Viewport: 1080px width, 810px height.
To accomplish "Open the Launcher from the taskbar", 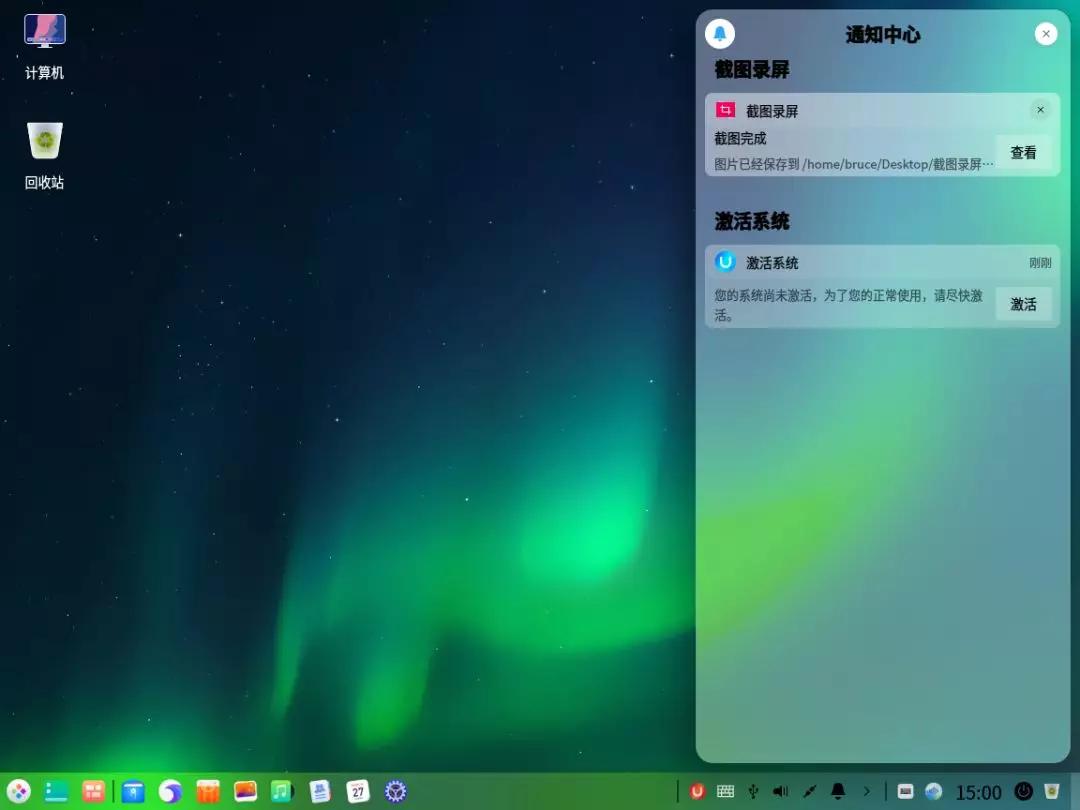I will pyautogui.click(x=18, y=791).
